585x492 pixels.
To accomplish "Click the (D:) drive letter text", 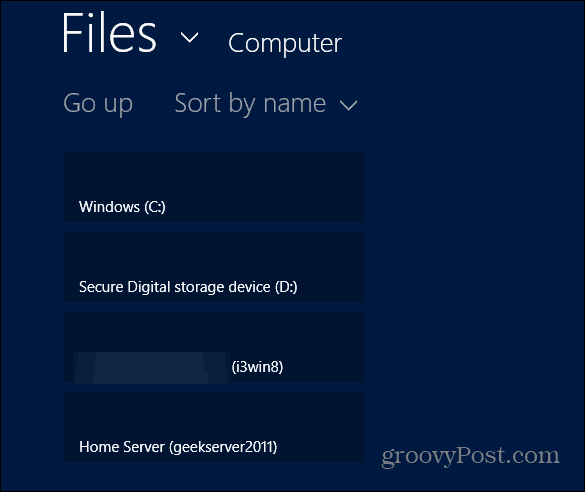I will click(x=286, y=287).
